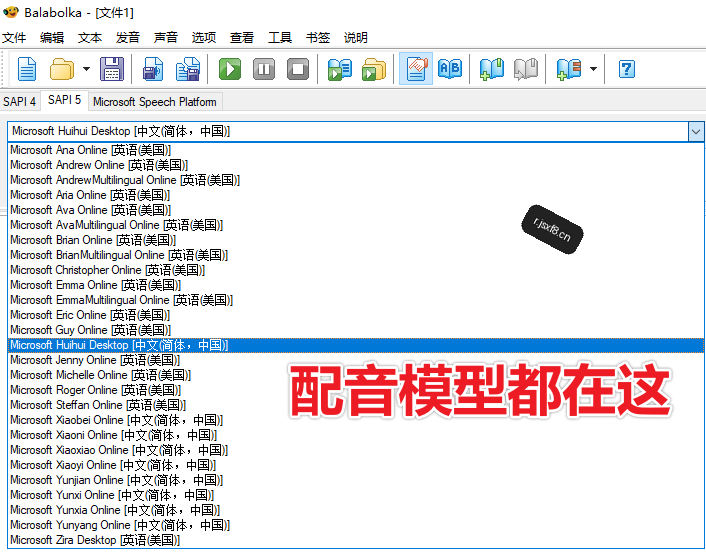Select Microsoft Yunjian Online voice
This screenshot has height=552, width=706.
click(356, 480)
